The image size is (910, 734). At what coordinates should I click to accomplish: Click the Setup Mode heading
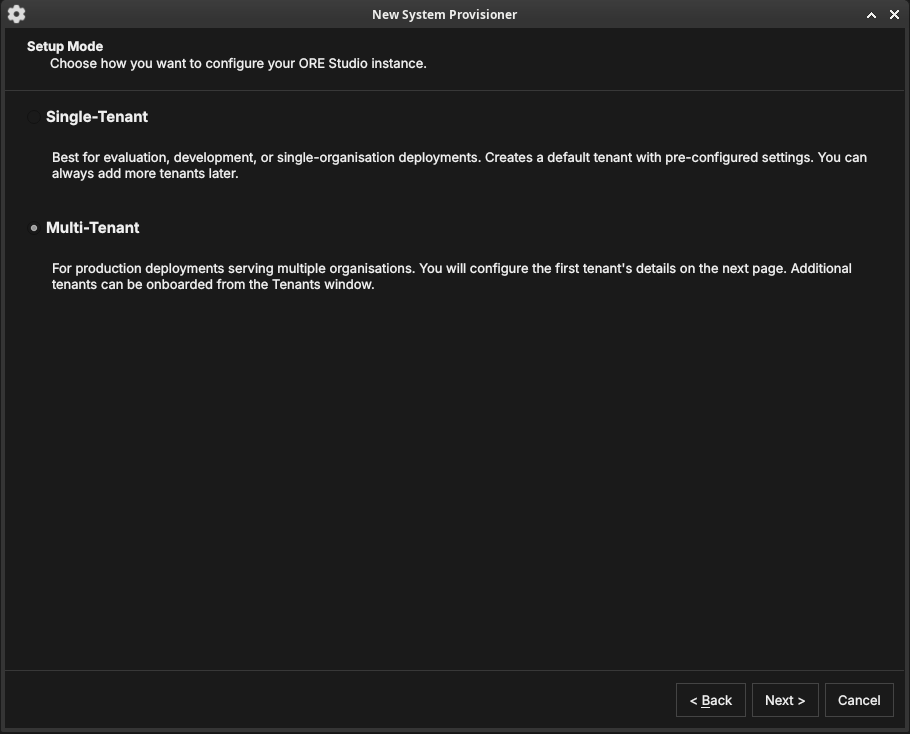pyautogui.click(x=65, y=46)
